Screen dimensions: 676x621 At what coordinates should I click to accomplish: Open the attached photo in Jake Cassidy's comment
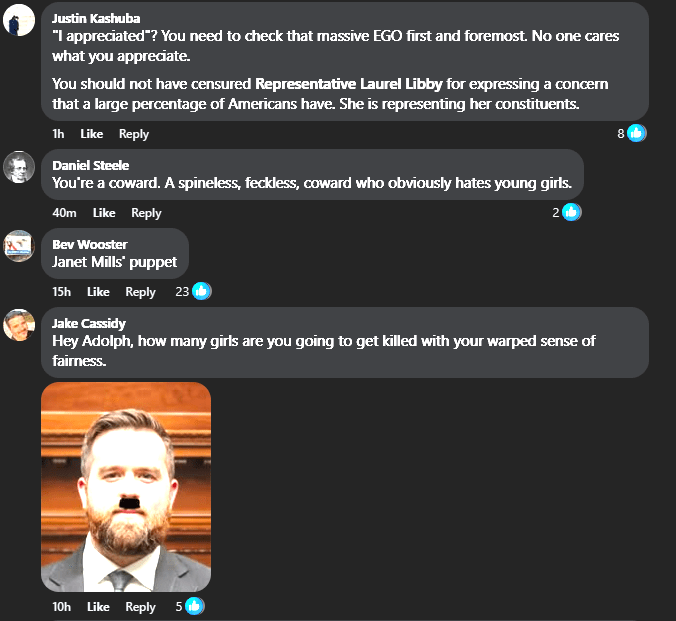tap(126, 486)
